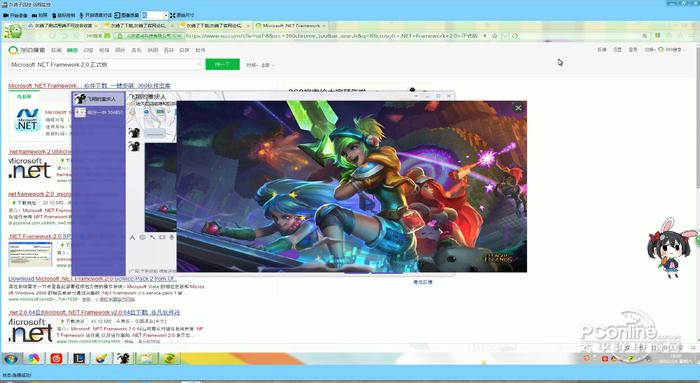Click the microphone icon in the chat toolbar

[x=172, y=237]
